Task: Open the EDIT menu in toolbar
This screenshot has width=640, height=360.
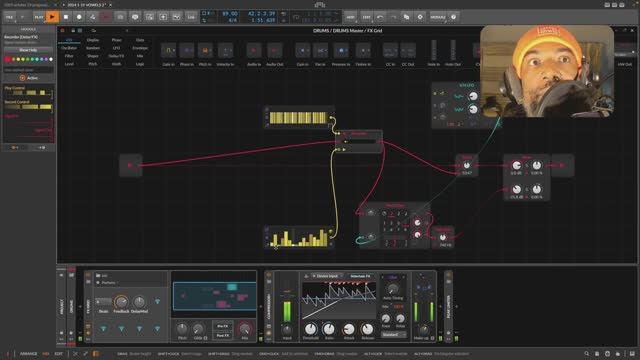Action: coord(366,17)
